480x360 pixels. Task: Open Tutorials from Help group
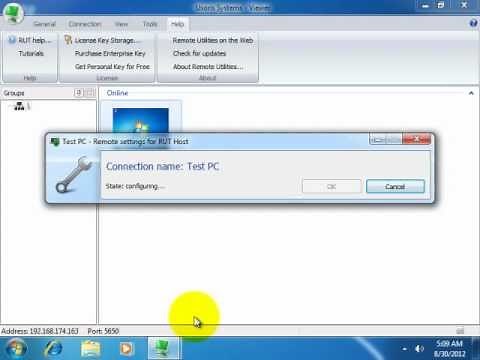31,54
